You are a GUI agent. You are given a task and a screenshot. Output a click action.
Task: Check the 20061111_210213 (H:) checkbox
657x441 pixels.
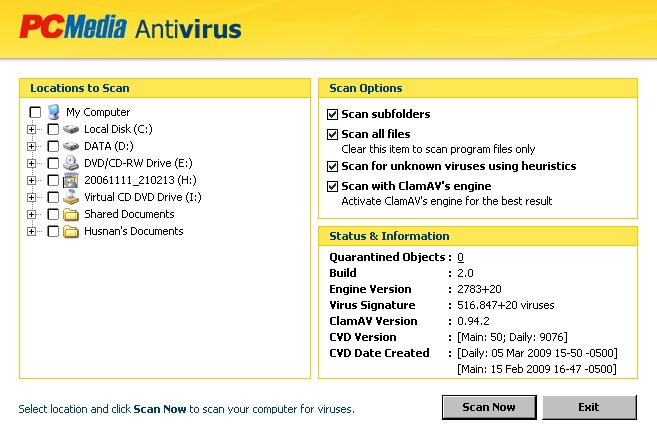coord(53,180)
